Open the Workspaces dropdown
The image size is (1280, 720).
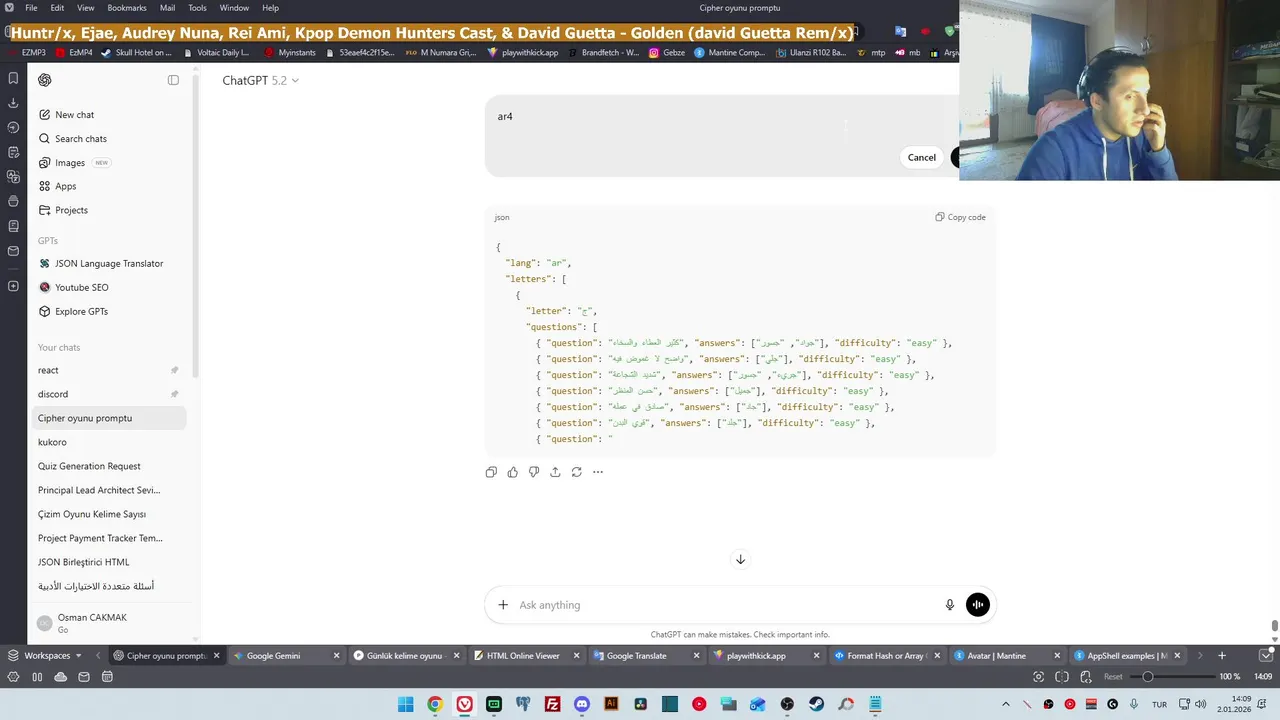click(x=46, y=656)
